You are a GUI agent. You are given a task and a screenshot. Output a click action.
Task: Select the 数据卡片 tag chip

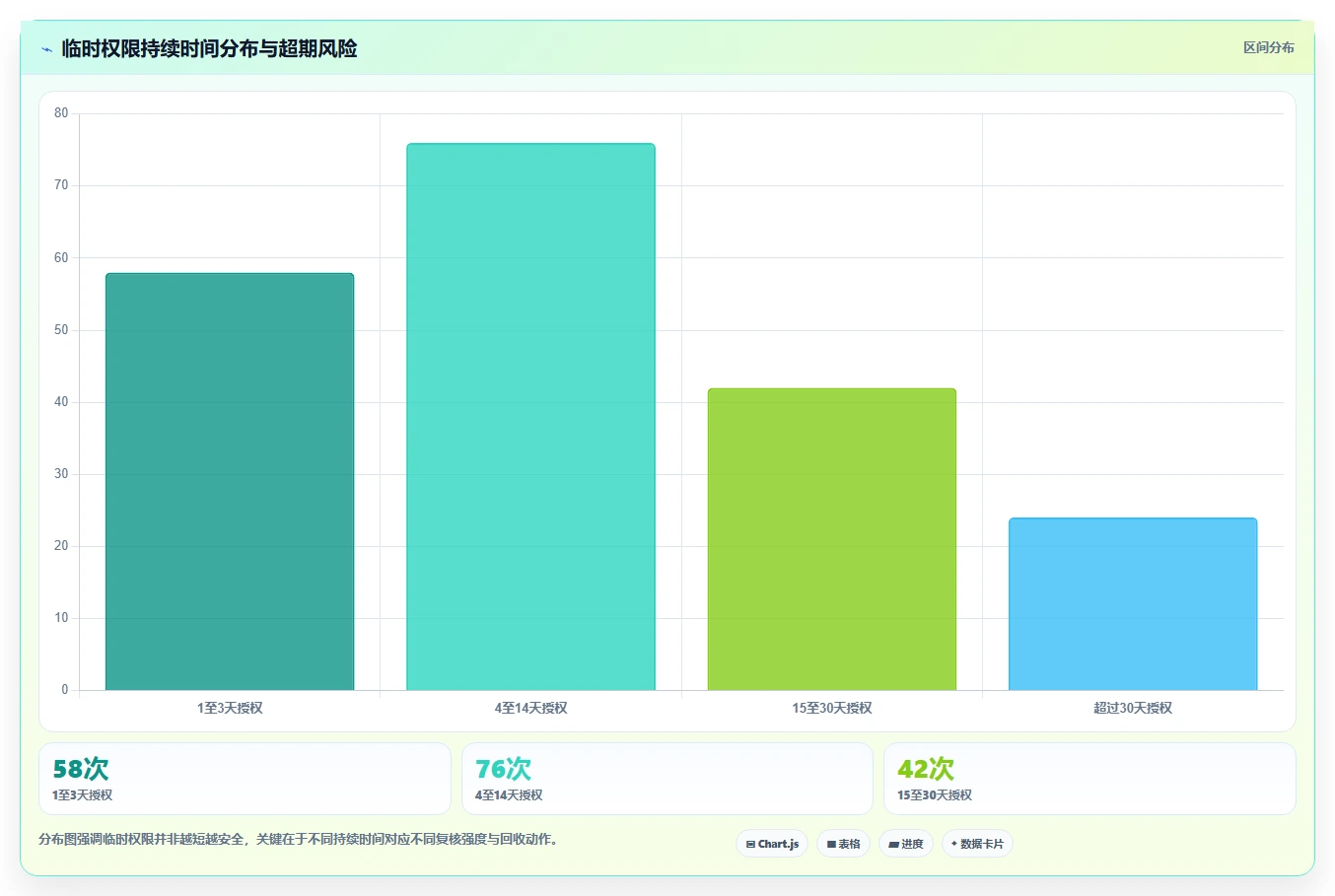(977, 844)
